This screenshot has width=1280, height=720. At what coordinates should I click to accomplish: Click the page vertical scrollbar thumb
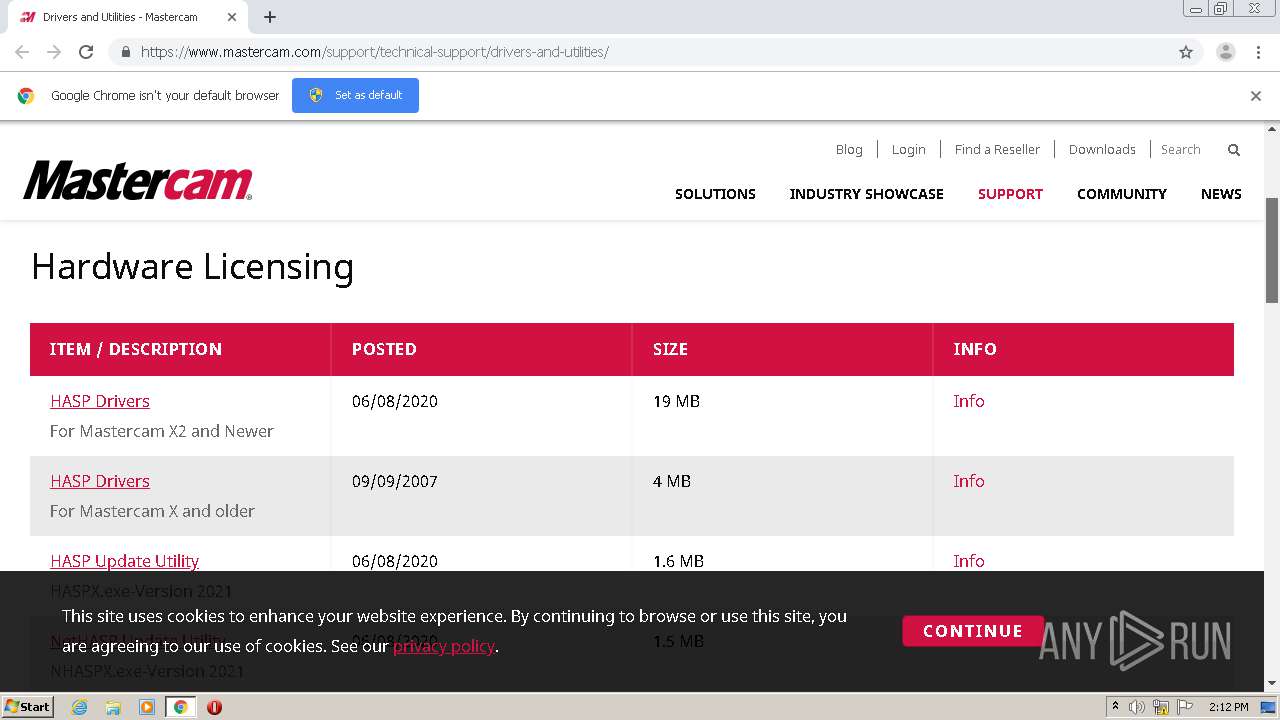coord(1272,250)
